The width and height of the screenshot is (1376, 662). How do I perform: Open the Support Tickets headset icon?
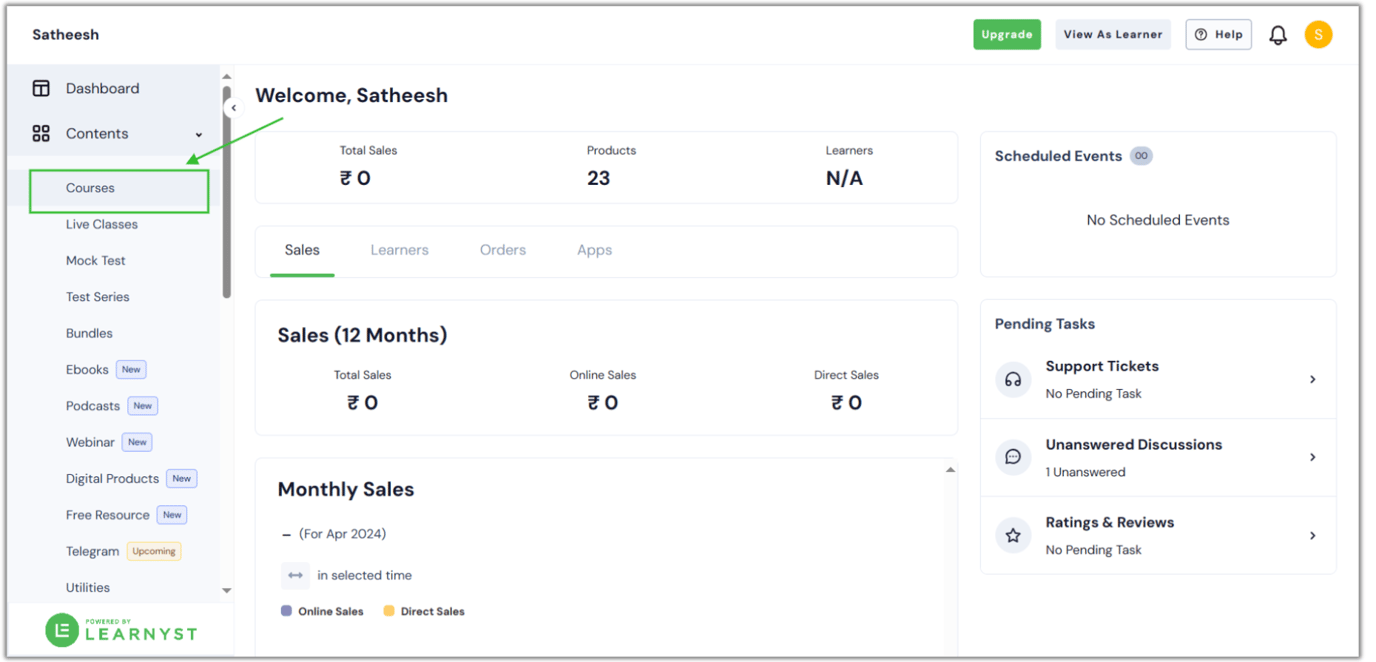[x=1012, y=379]
